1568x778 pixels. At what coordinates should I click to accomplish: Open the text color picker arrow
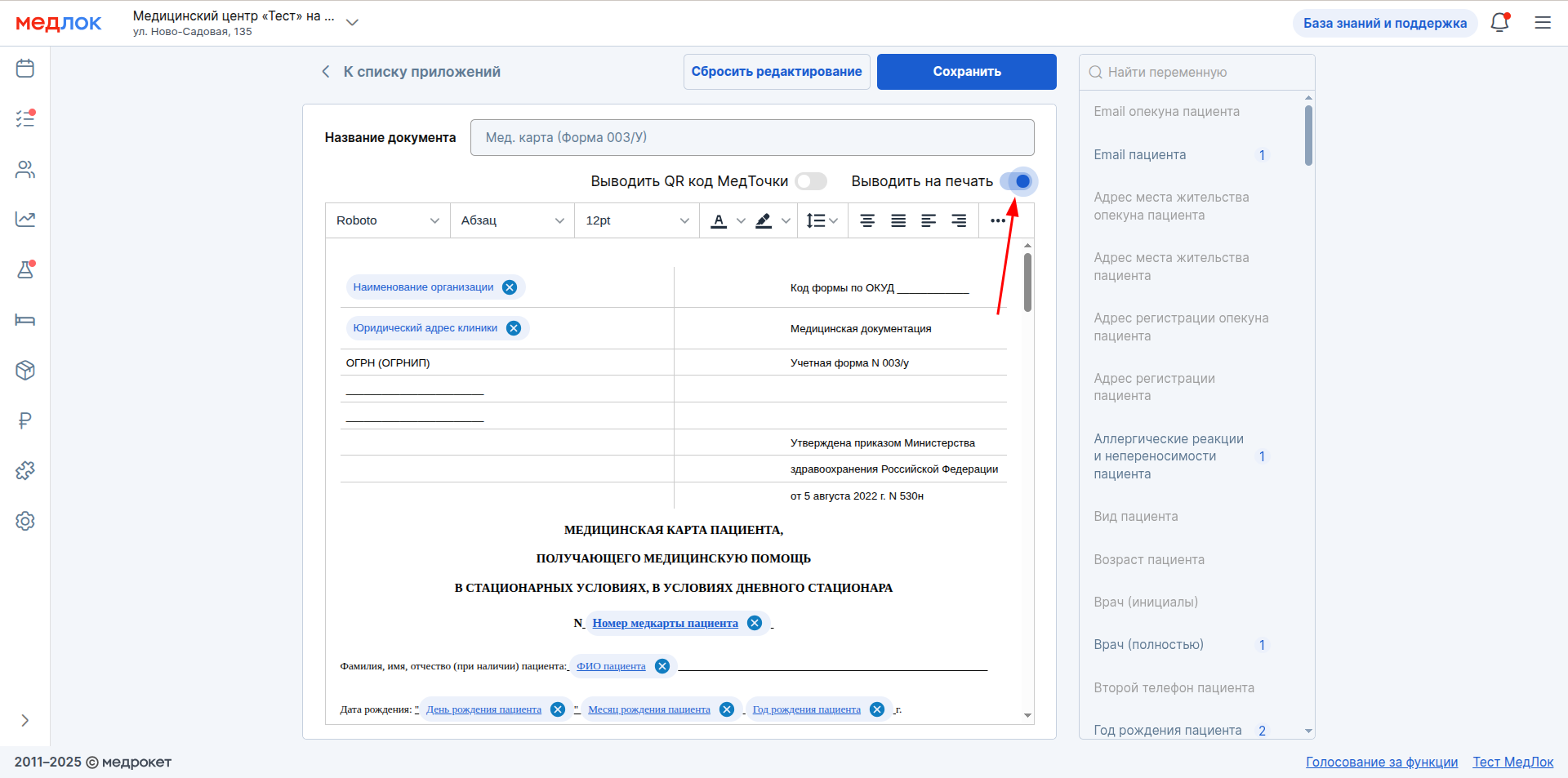click(741, 220)
